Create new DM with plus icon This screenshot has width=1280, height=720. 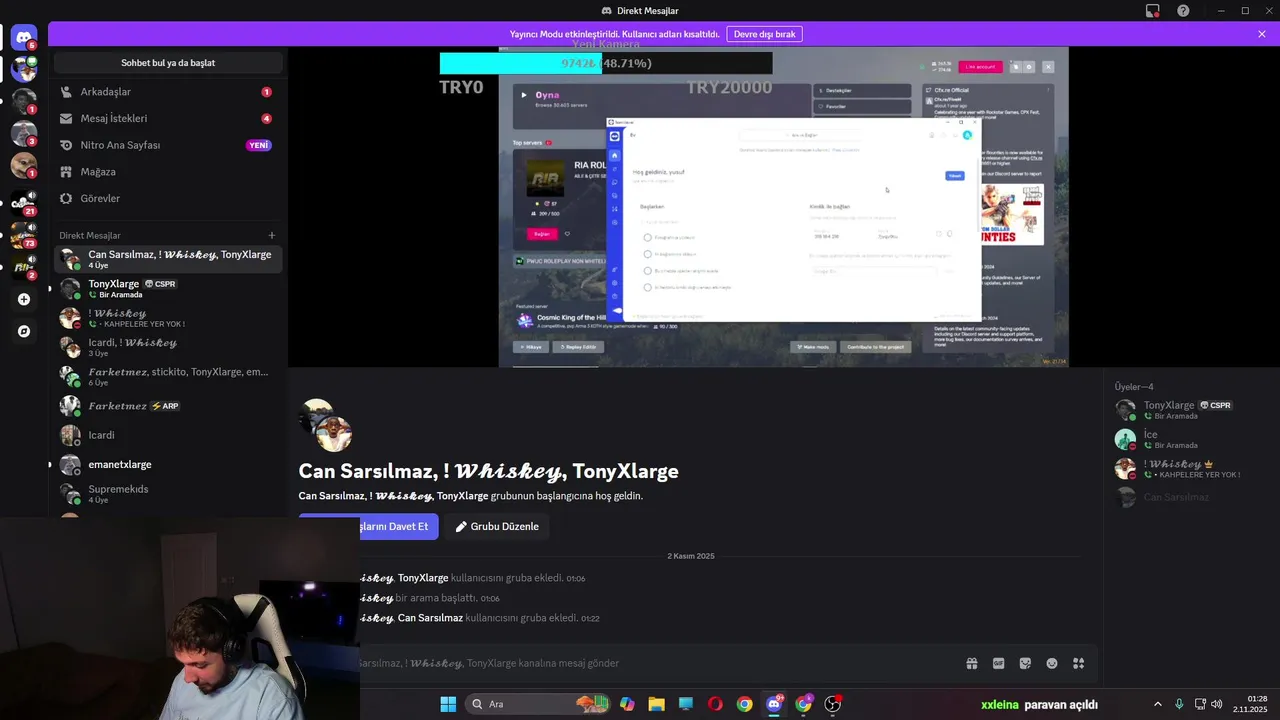click(271, 236)
